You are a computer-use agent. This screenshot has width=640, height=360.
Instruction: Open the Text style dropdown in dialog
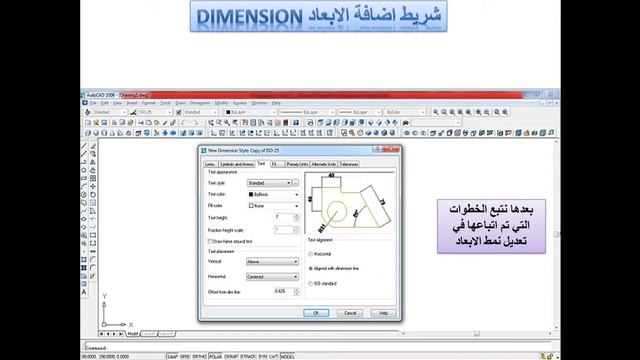[x=269, y=183]
